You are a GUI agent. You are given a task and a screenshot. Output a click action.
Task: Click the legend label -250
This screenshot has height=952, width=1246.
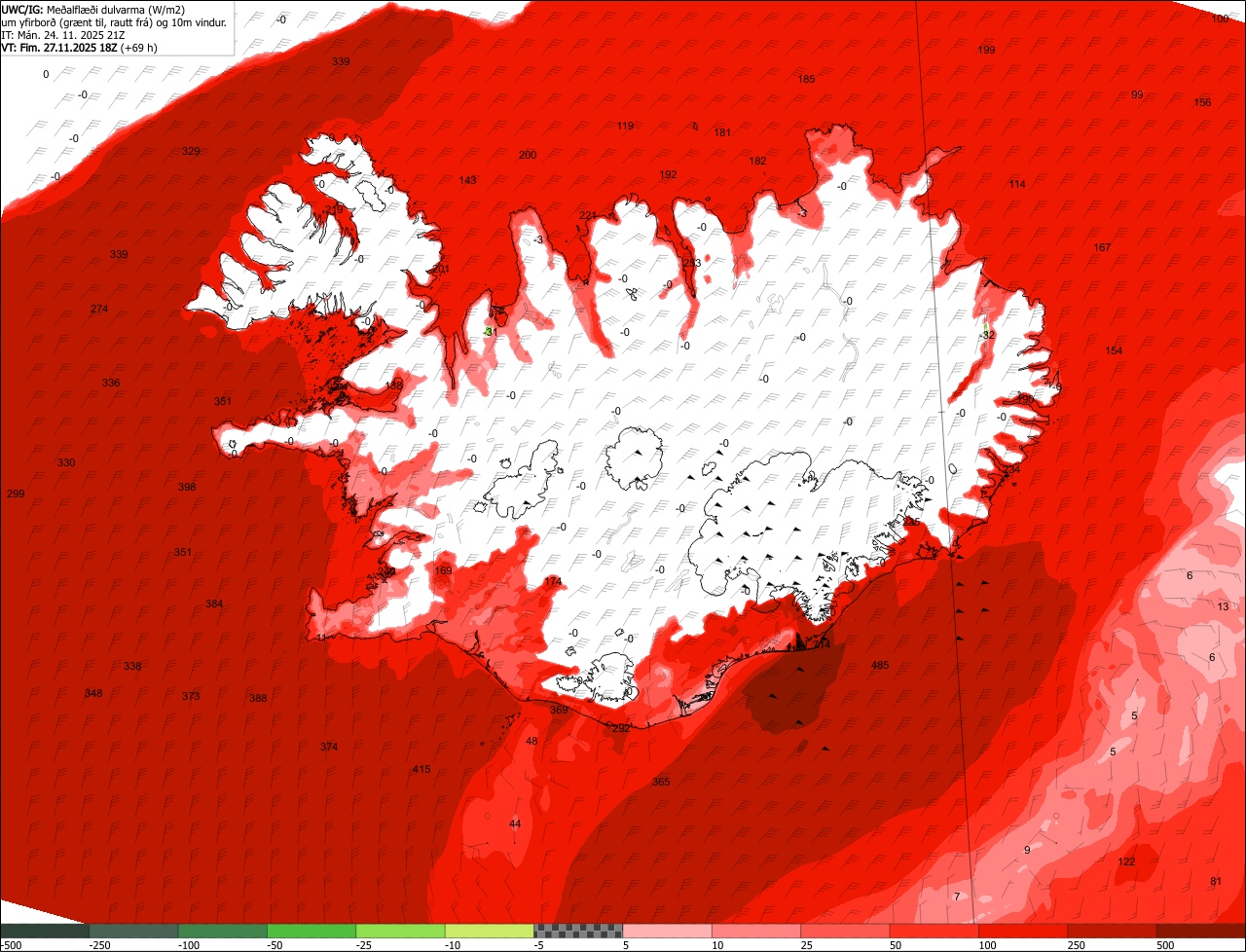[98, 945]
